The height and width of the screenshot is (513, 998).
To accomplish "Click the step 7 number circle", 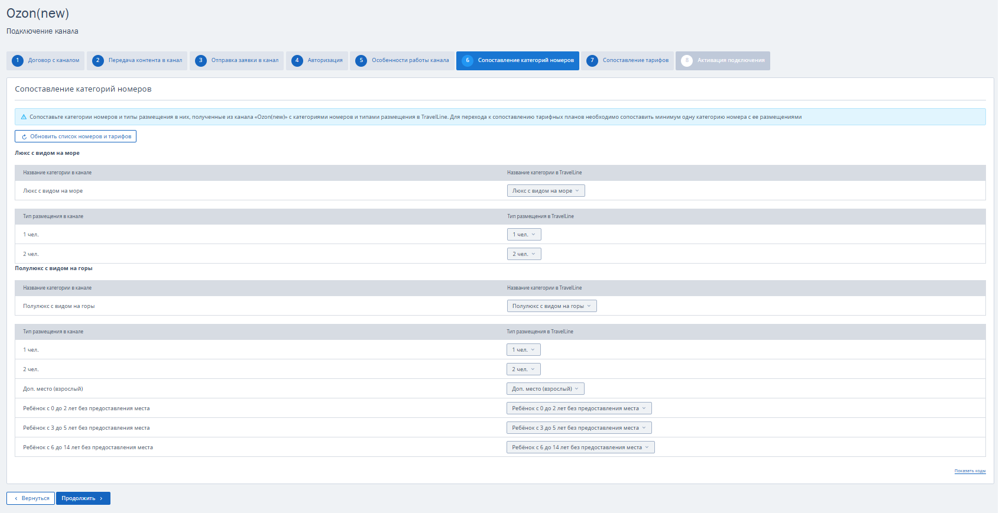I will point(592,61).
